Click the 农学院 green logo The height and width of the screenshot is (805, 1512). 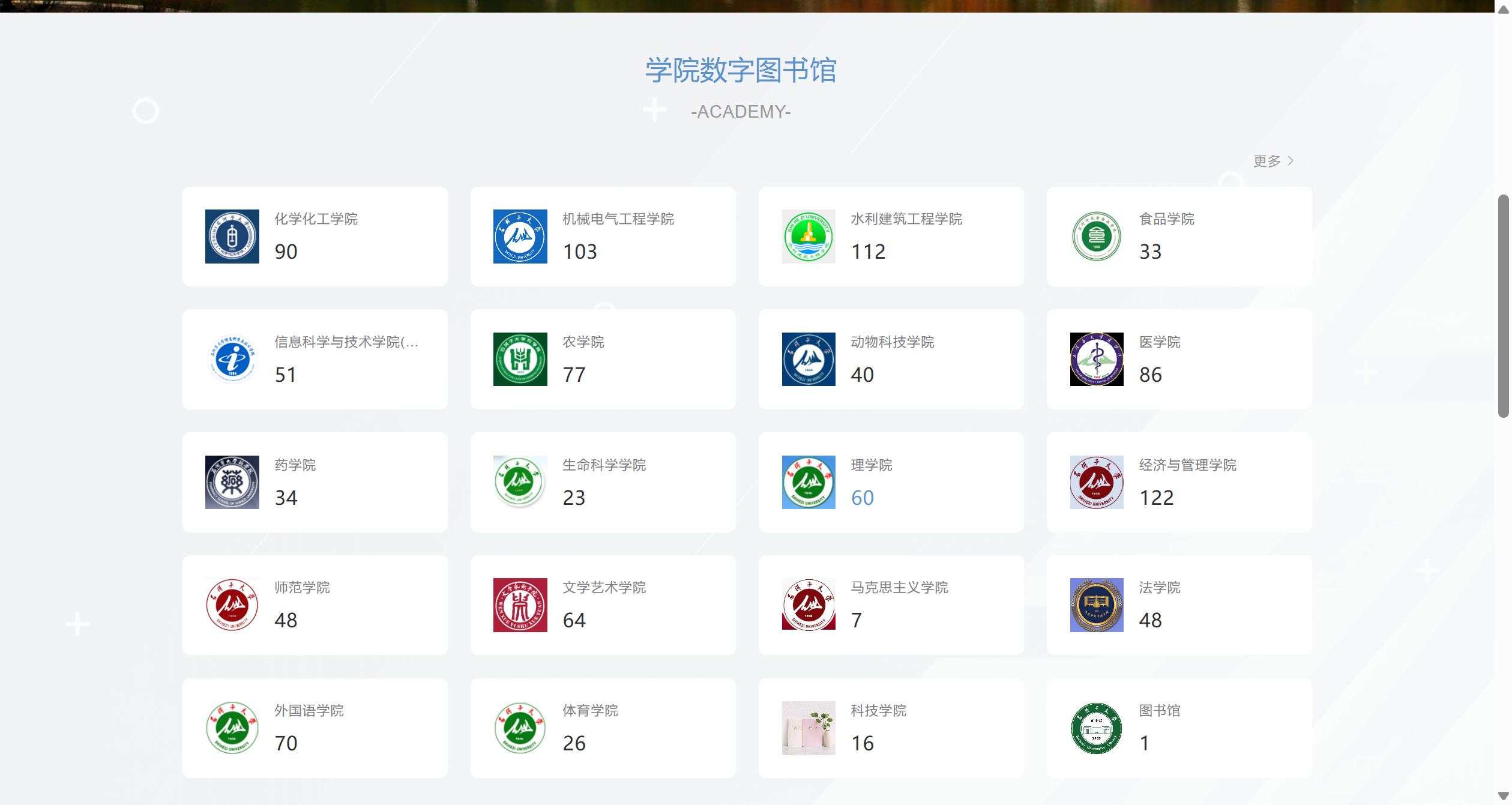[520, 359]
